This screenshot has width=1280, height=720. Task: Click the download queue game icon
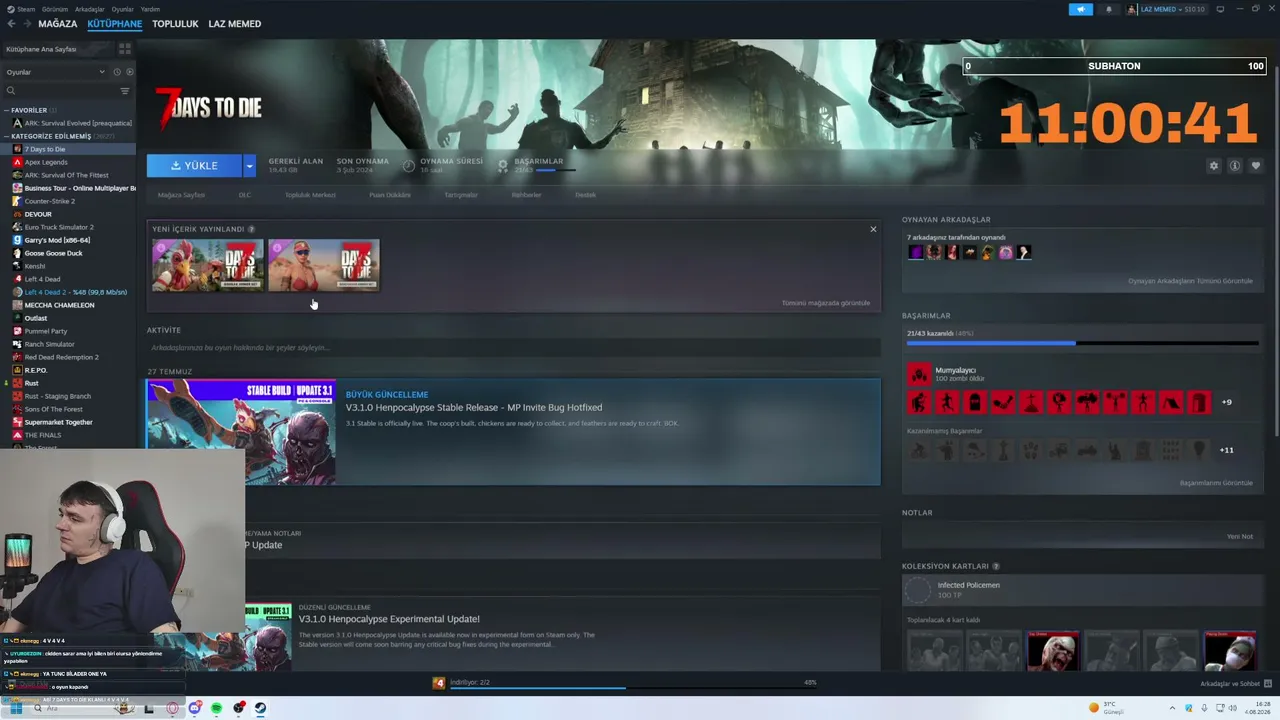coord(438,683)
